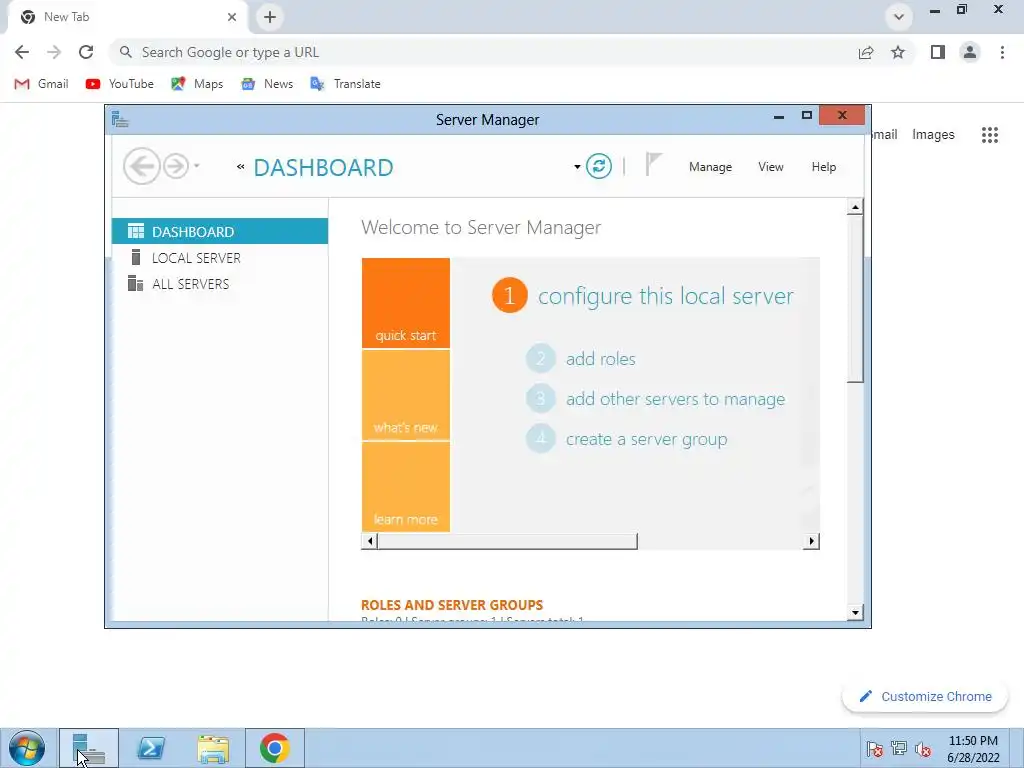Click the horizontal scrollbar left arrow
This screenshot has height=768, width=1024.
coord(370,541)
